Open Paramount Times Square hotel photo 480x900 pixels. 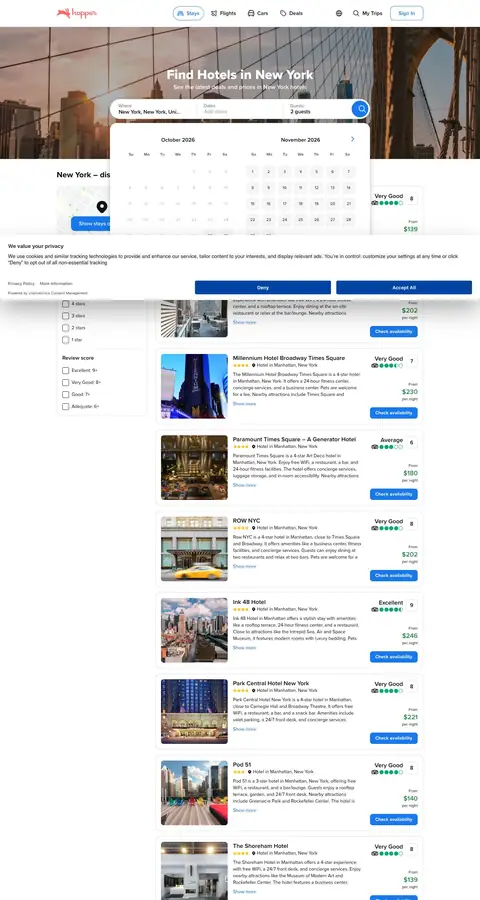(194, 467)
